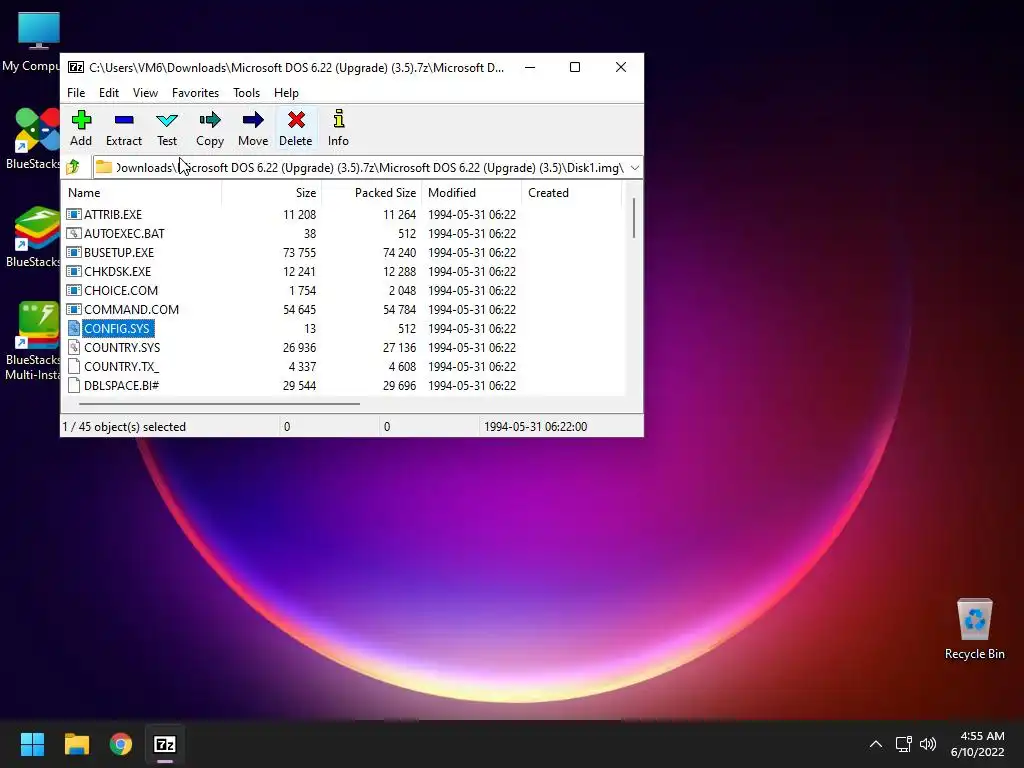This screenshot has width=1024, height=768.
Task: Launch Chrome from taskbar
Action: [121, 744]
